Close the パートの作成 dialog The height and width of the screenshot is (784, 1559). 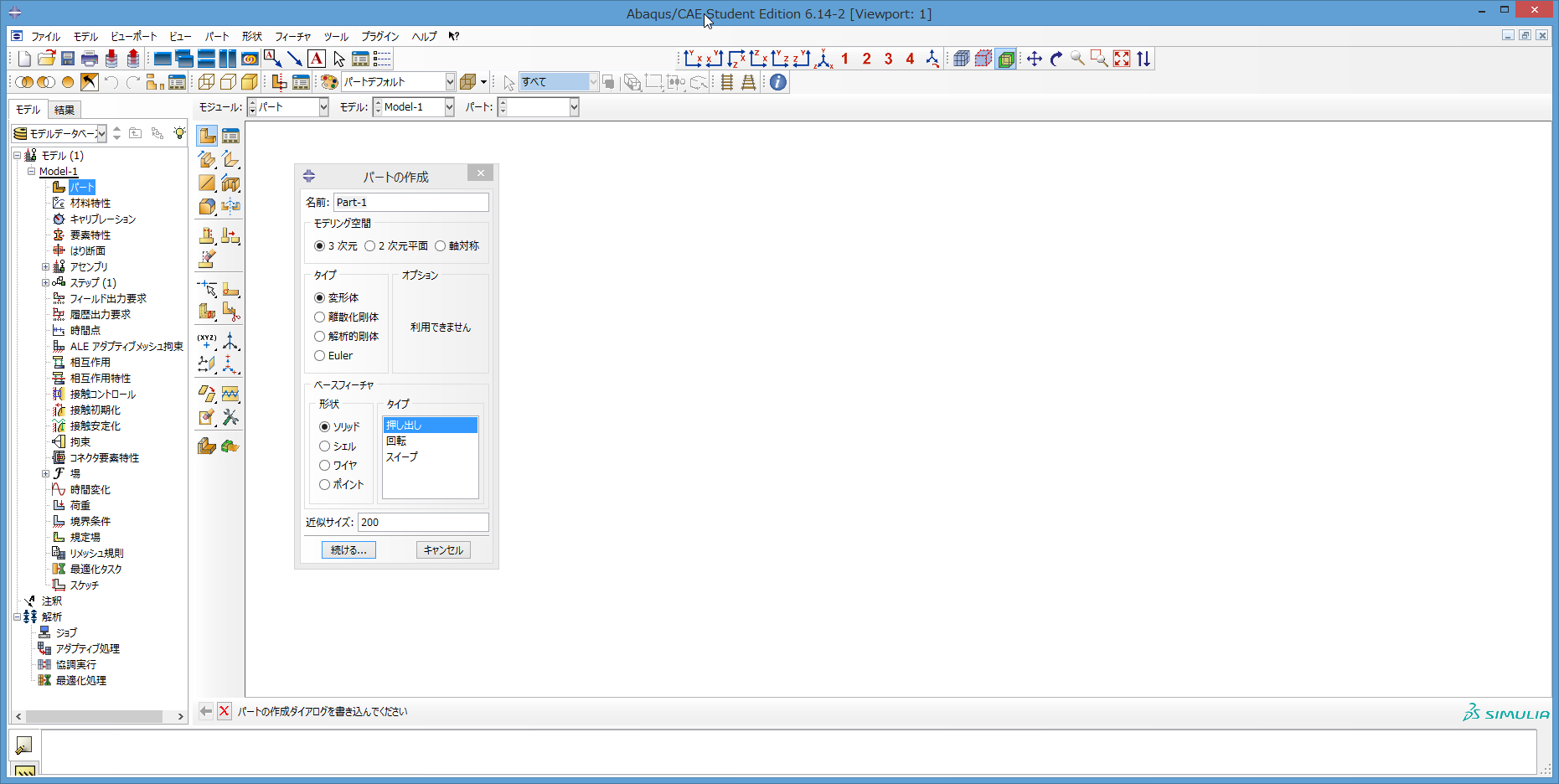[x=480, y=173]
